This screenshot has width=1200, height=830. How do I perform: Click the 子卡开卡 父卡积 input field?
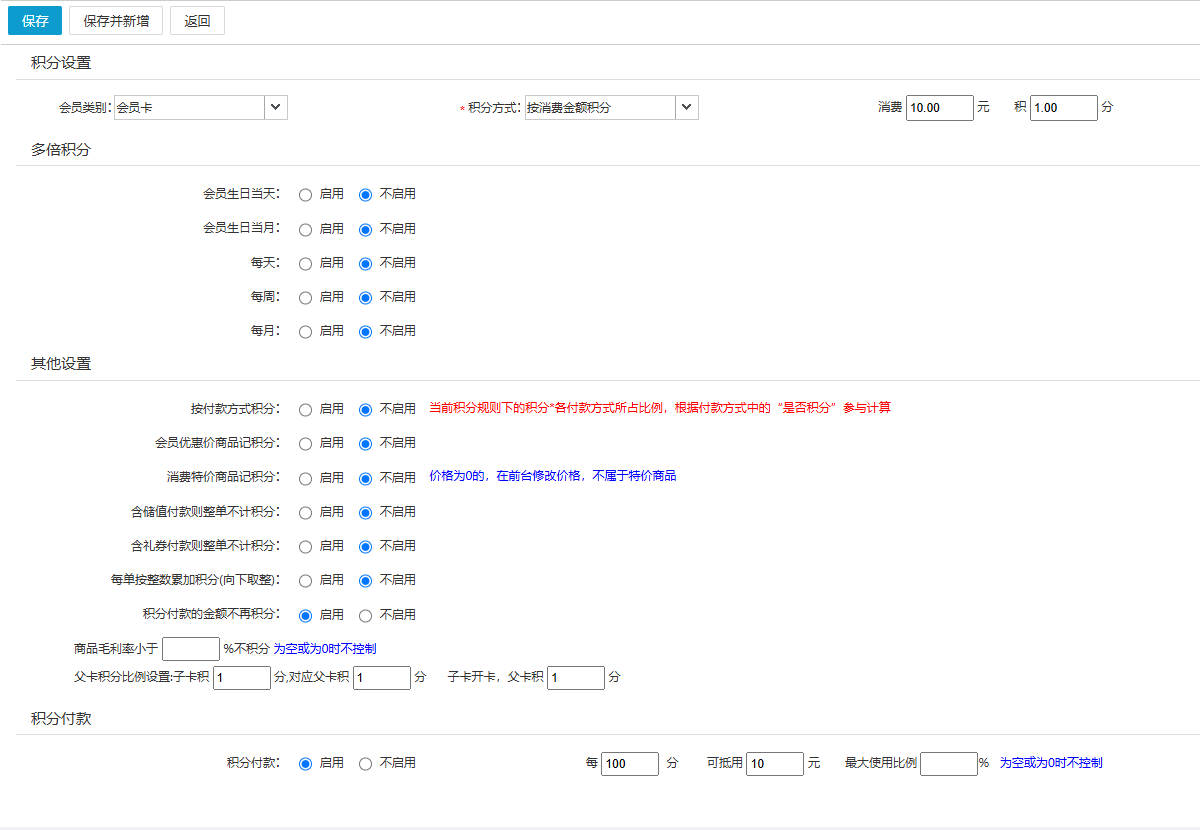(x=575, y=678)
